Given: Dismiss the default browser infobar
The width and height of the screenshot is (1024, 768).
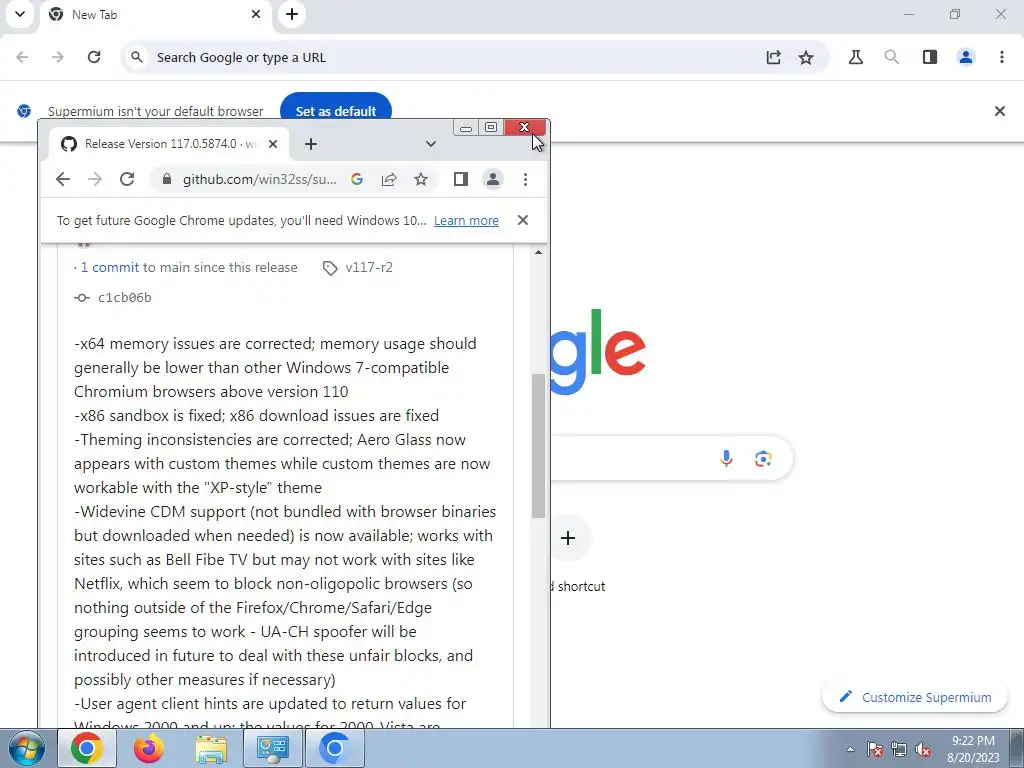Looking at the screenshot, I should pos(1000,111).
